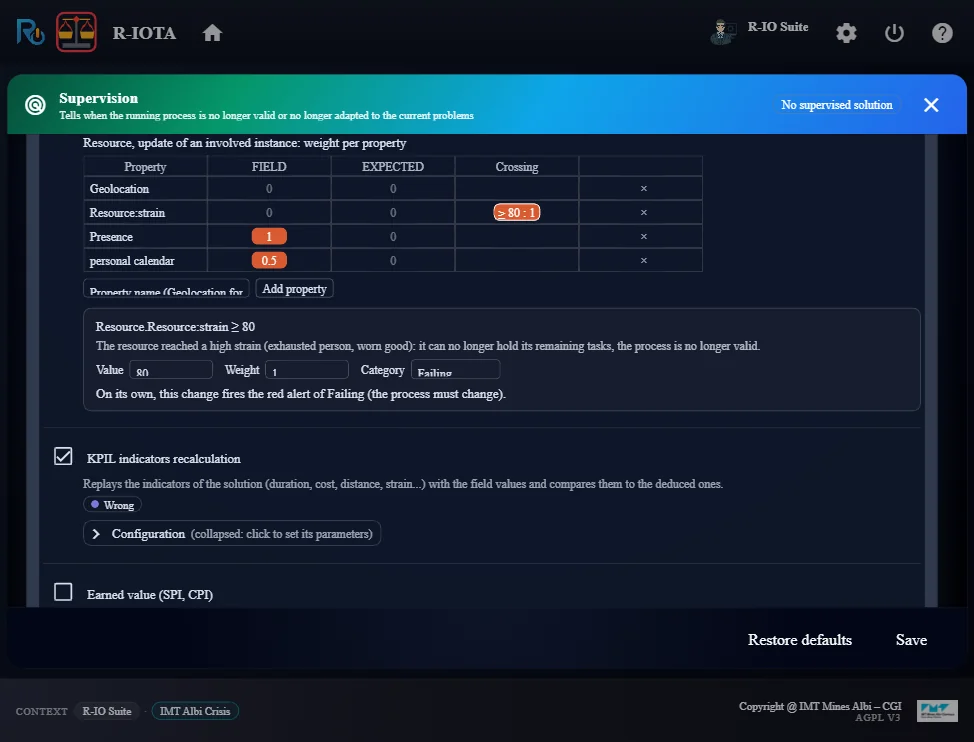This screenshot has width=974, height=742.
Task: Remove the Presence property row
Action: (644, 237)
